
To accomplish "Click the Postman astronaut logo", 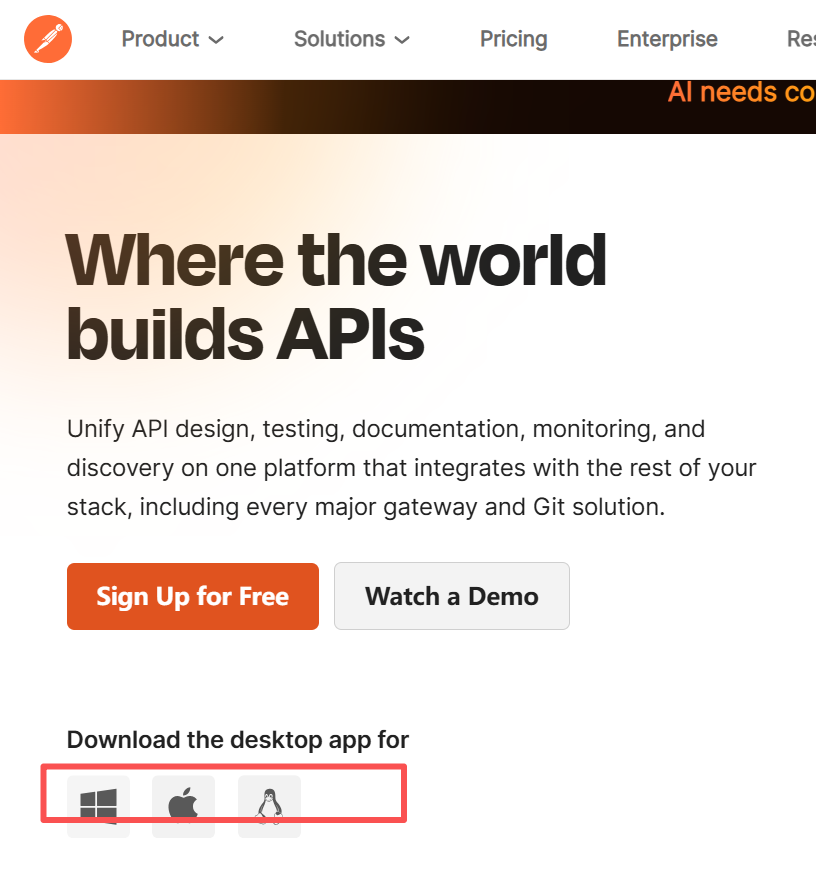I will click(x=48, y=39).
